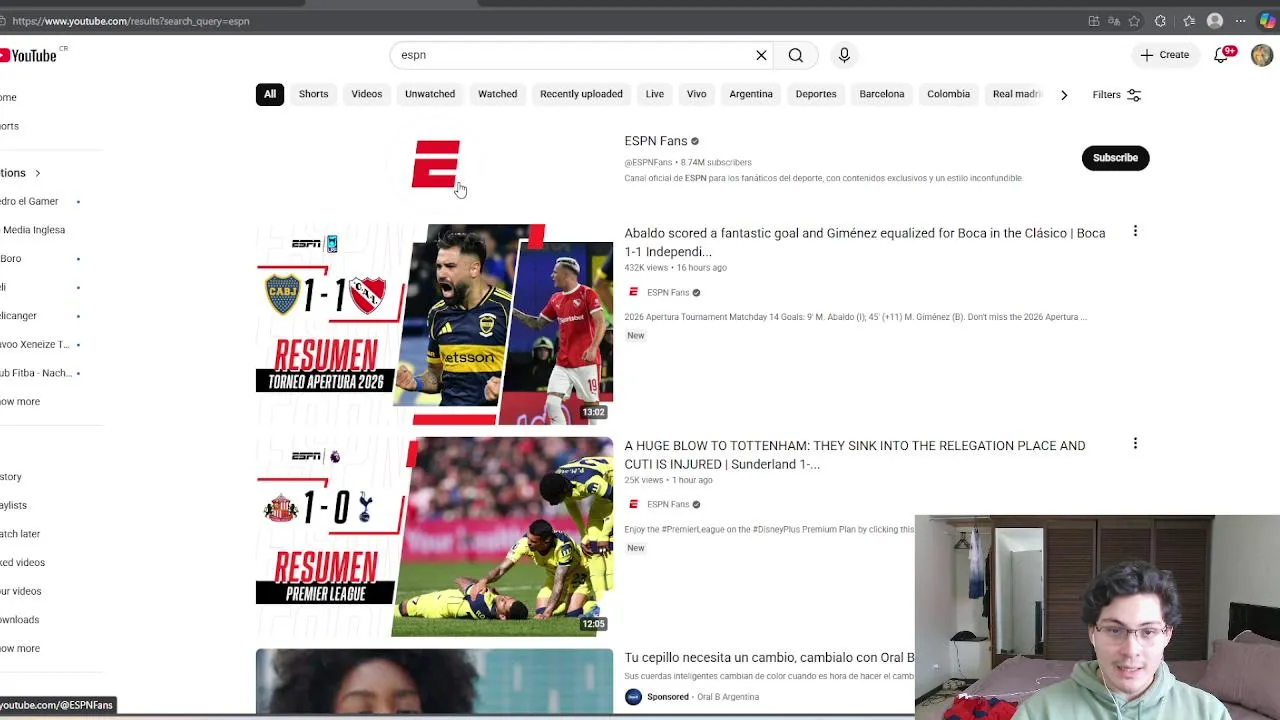Select the Colombia filter chip
Image resolution: width=1280 pixels, height=720 pixels.
click(x=948, y=94)
